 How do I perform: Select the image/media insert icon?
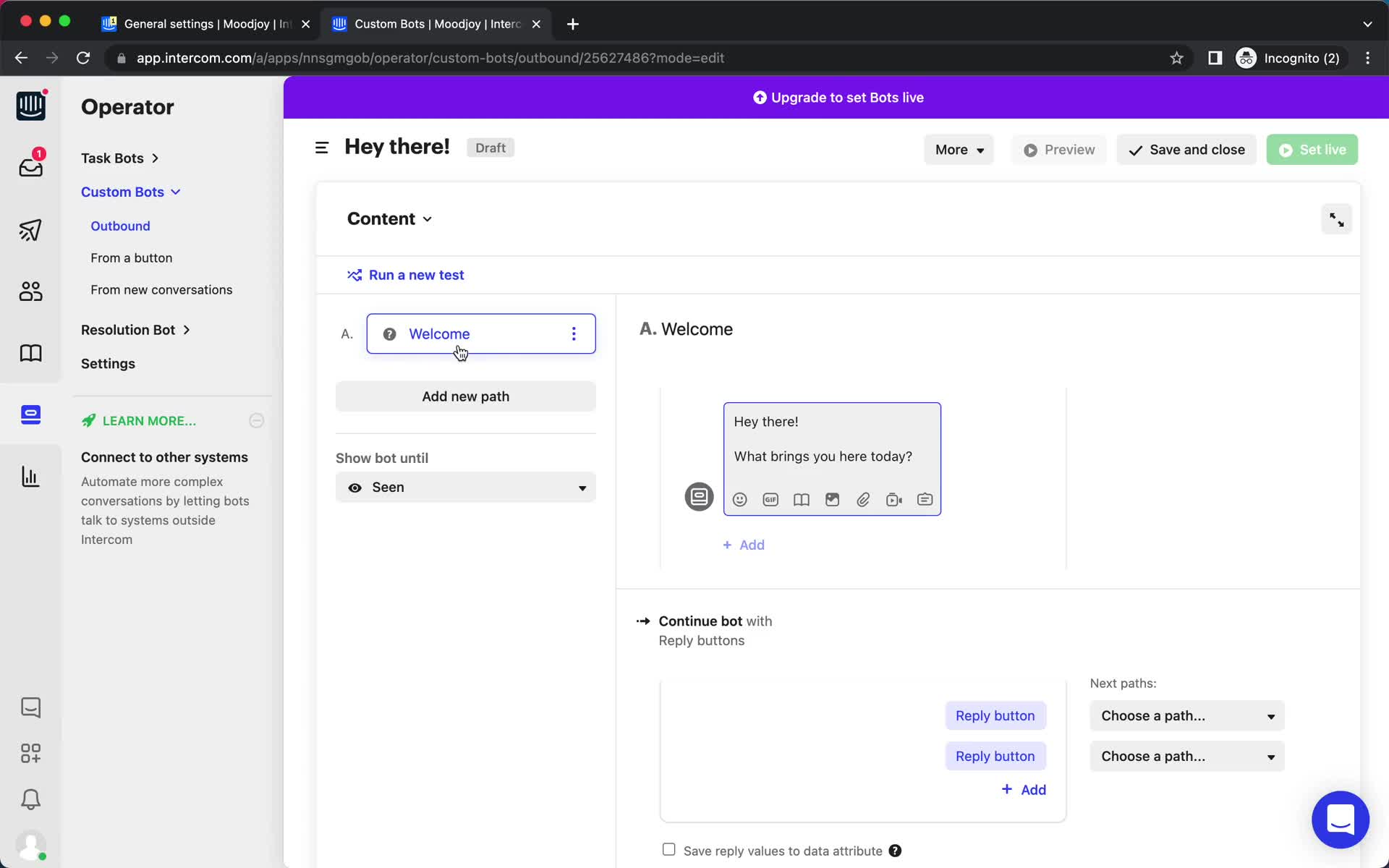pyautogui.click(x=832, y=499)
